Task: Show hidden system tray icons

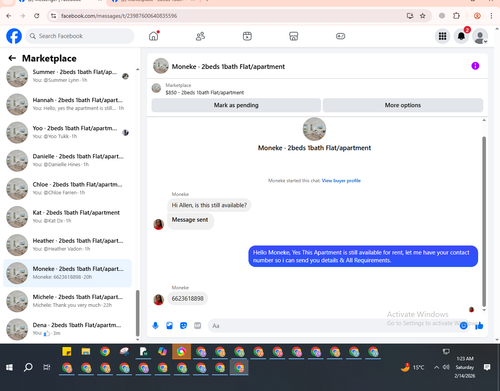Action: click(436, 367)
